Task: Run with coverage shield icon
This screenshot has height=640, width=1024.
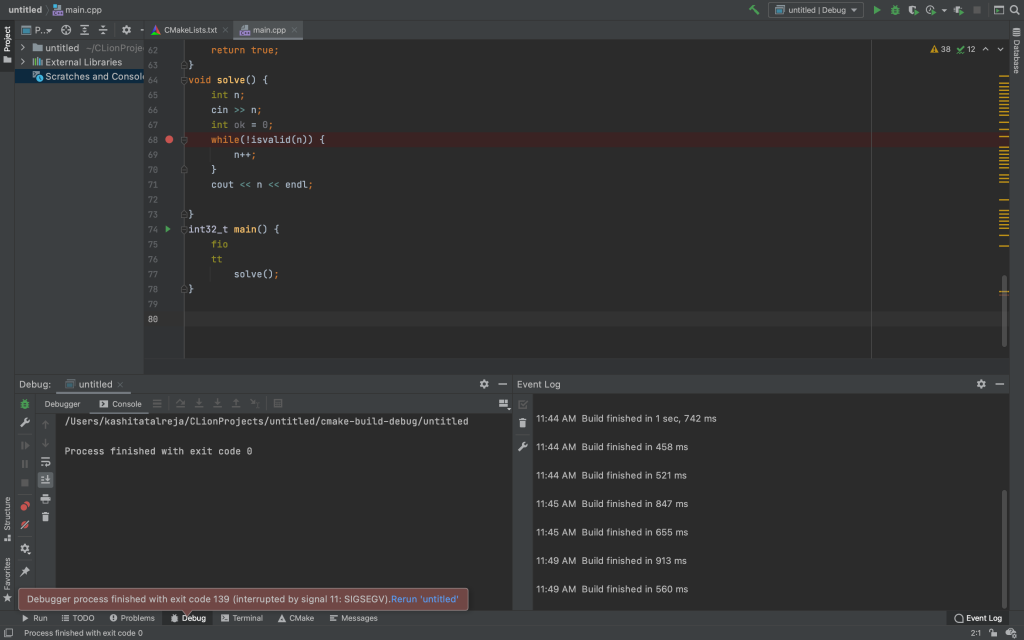Action: coord(913,10)
